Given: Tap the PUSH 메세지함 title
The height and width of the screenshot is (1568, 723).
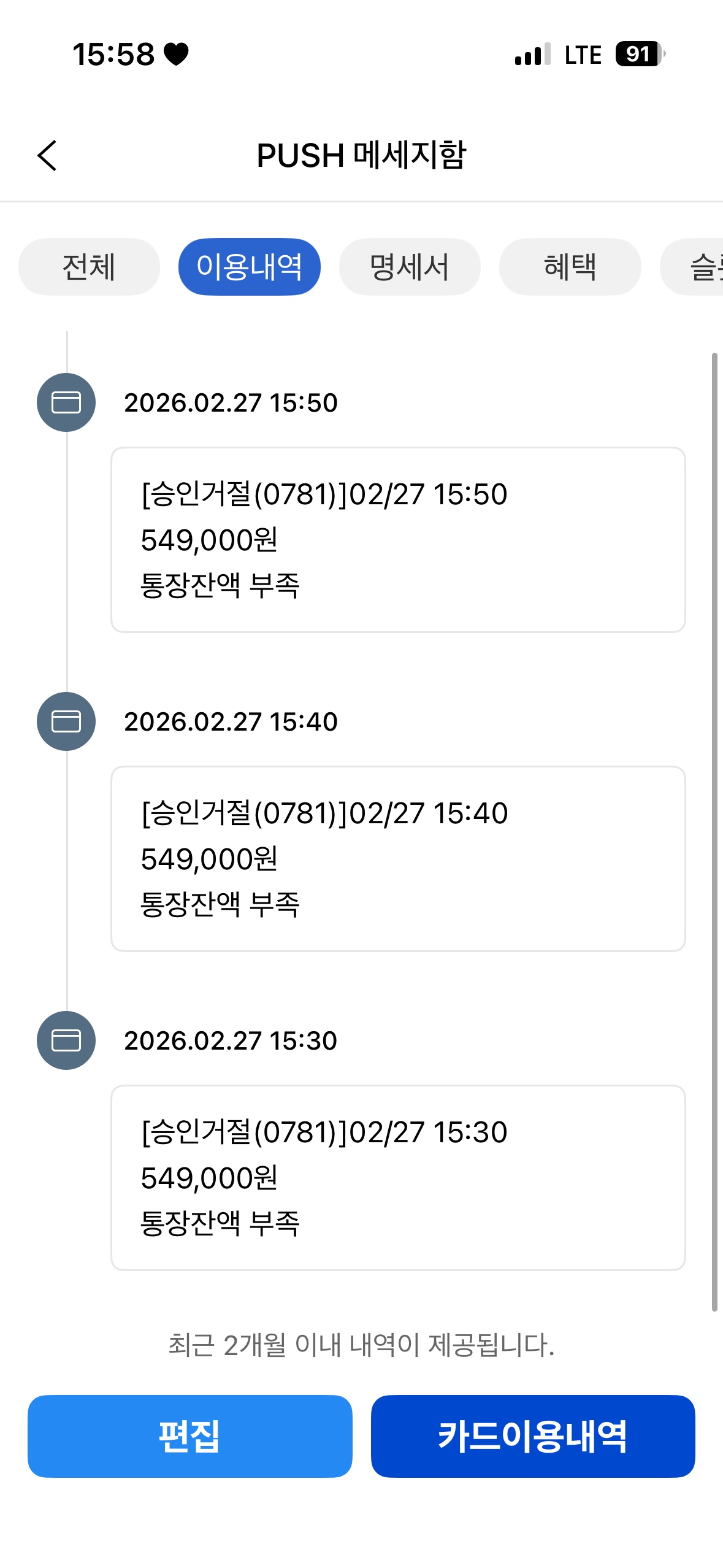Looking at the screenshot, I should pyautogui.click(x=361, y=155).
